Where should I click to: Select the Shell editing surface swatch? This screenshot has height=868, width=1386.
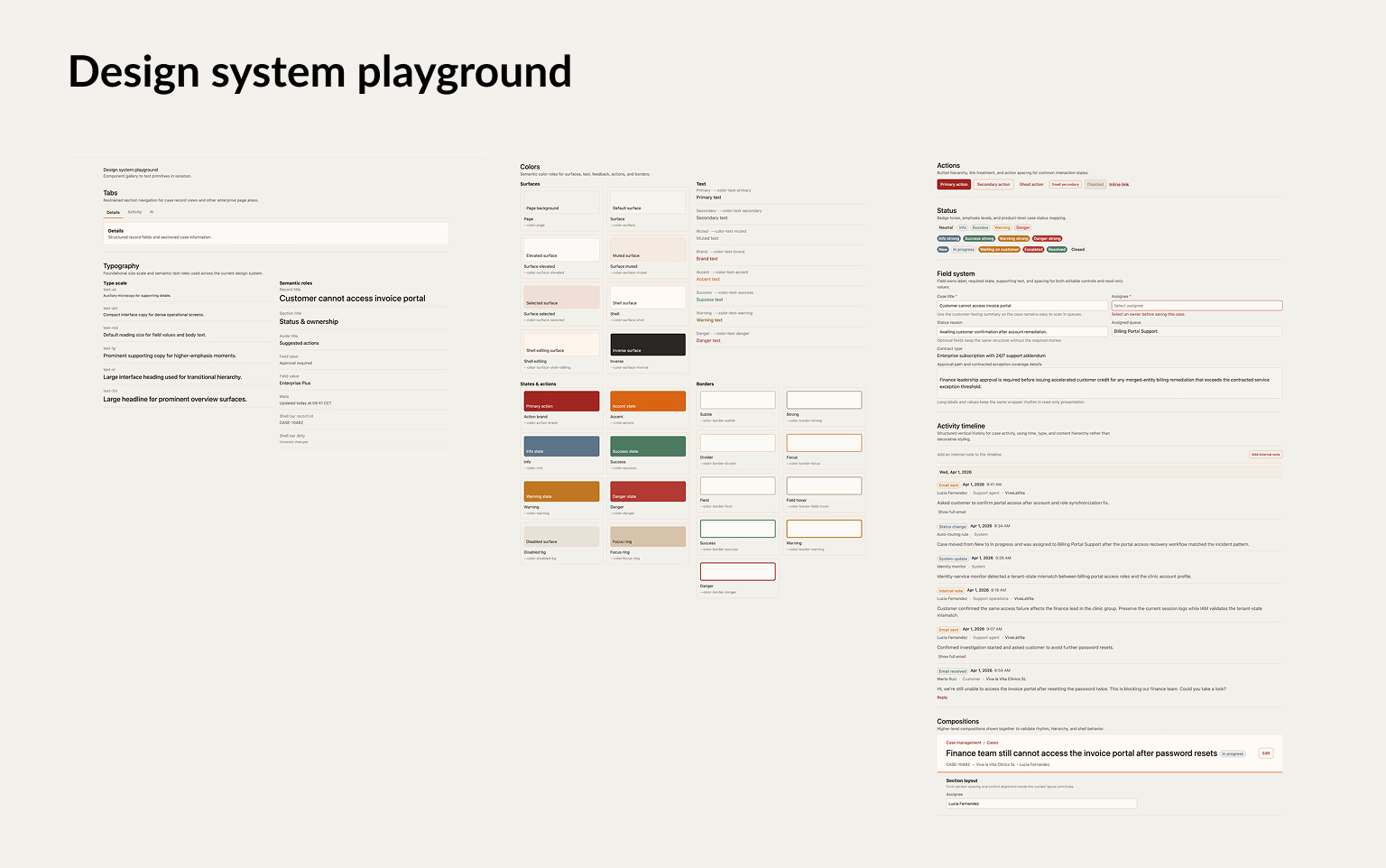pyautogui.click(x=561, y=344)
